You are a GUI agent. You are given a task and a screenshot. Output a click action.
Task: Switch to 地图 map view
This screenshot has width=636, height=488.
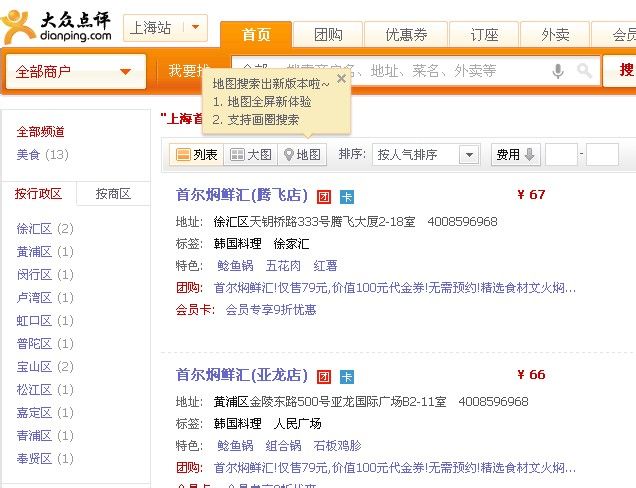[302, 155]
